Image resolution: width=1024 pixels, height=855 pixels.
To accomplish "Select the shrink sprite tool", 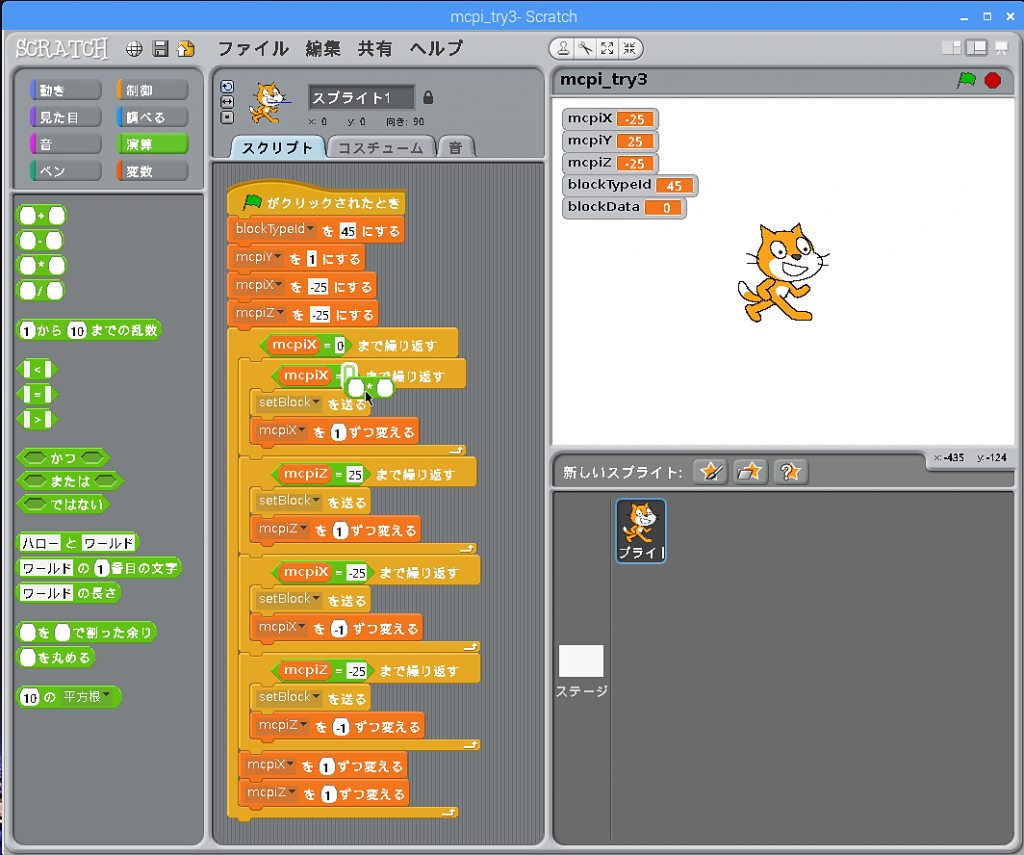I will click(x=630, y=48).
